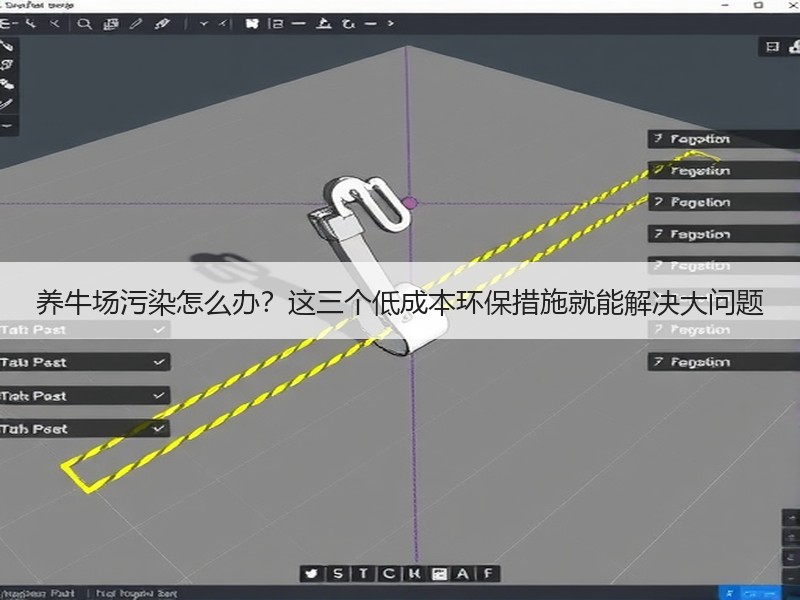Expand the toolbar overflow chevron
The height and width of the screenshot is (600, 800).
pyautogui.click(x=390, y=23)
